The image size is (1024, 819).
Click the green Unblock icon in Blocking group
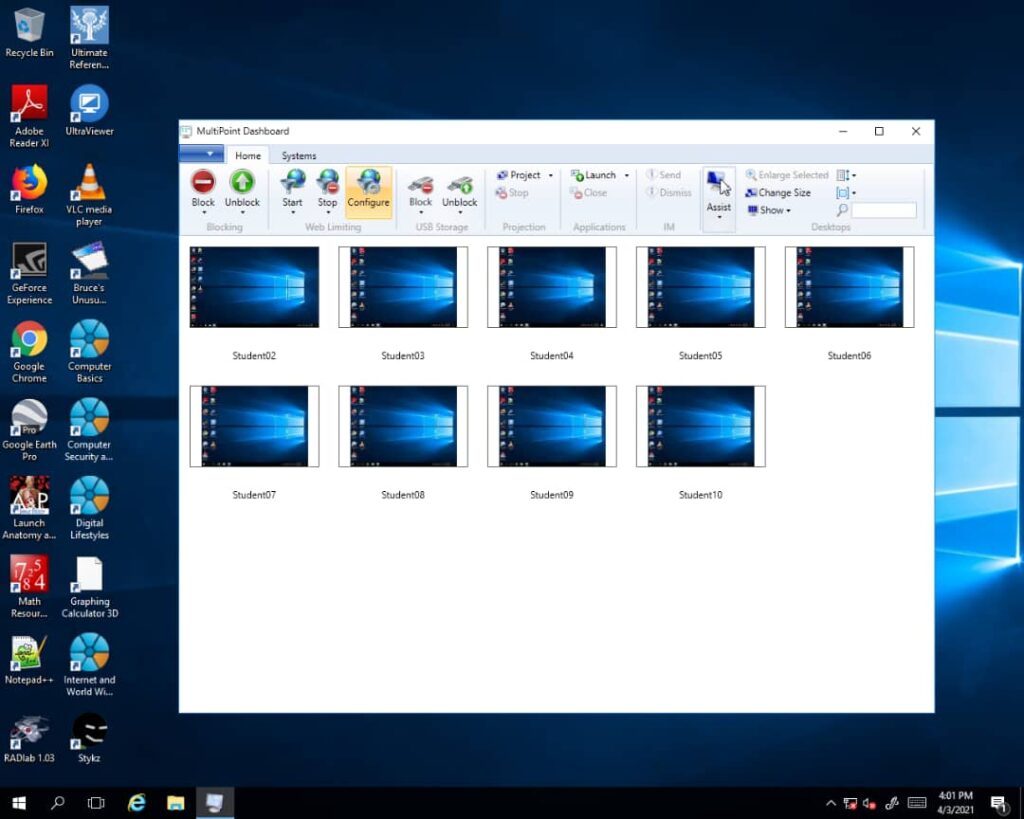point(242,182)
